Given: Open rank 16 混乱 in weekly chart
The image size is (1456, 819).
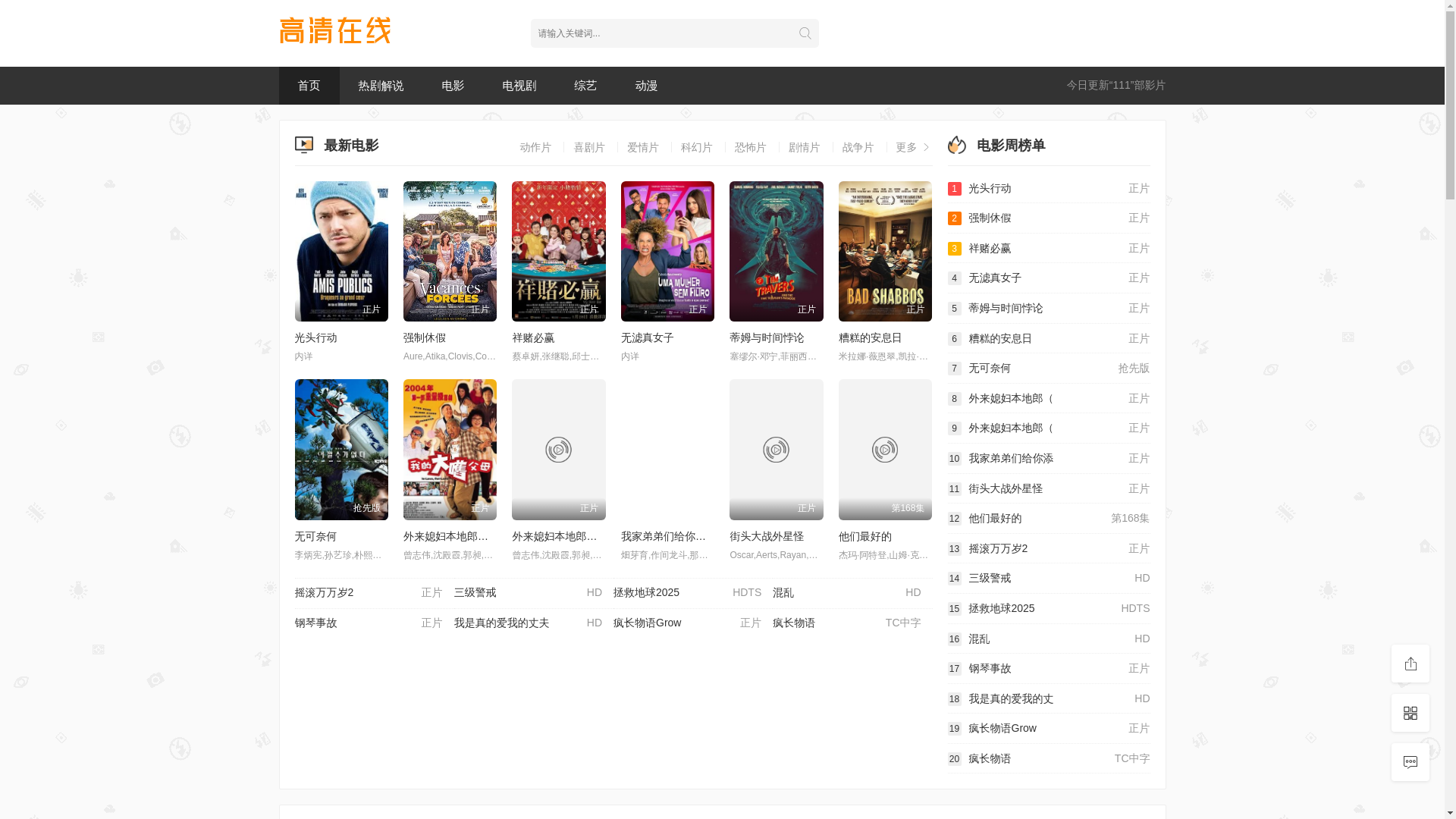Looking at the screenshot, I should click(x=1049, y=639).
